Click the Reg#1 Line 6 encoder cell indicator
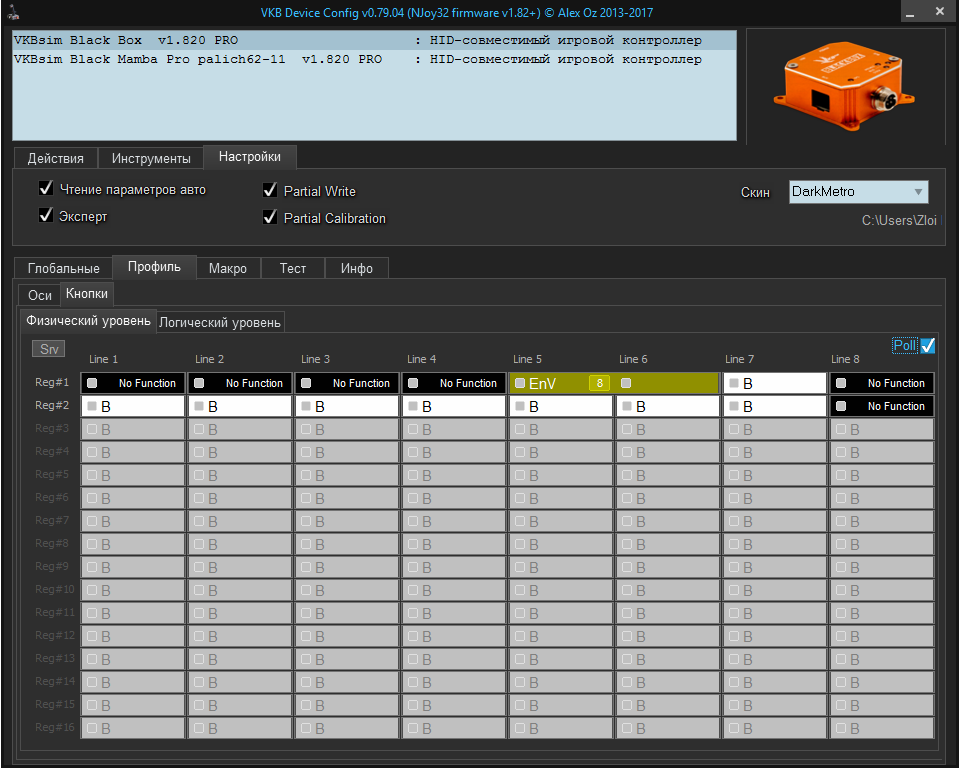Image resolution: width=959 pixels, height=768 pixels. pyautogui.click(x=626, y=383)
